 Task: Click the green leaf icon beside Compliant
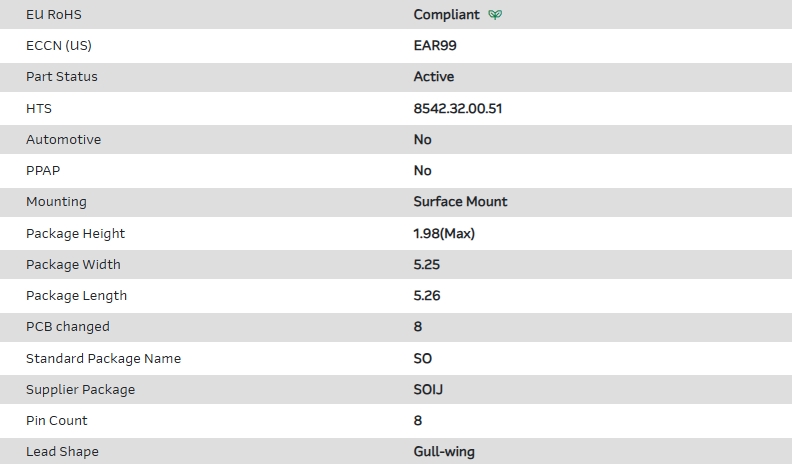496,15
